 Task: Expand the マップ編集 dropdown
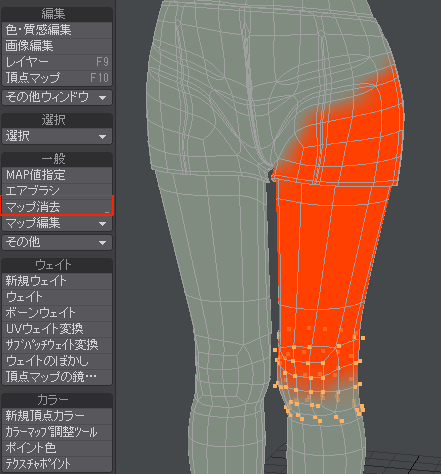[57, 223]
